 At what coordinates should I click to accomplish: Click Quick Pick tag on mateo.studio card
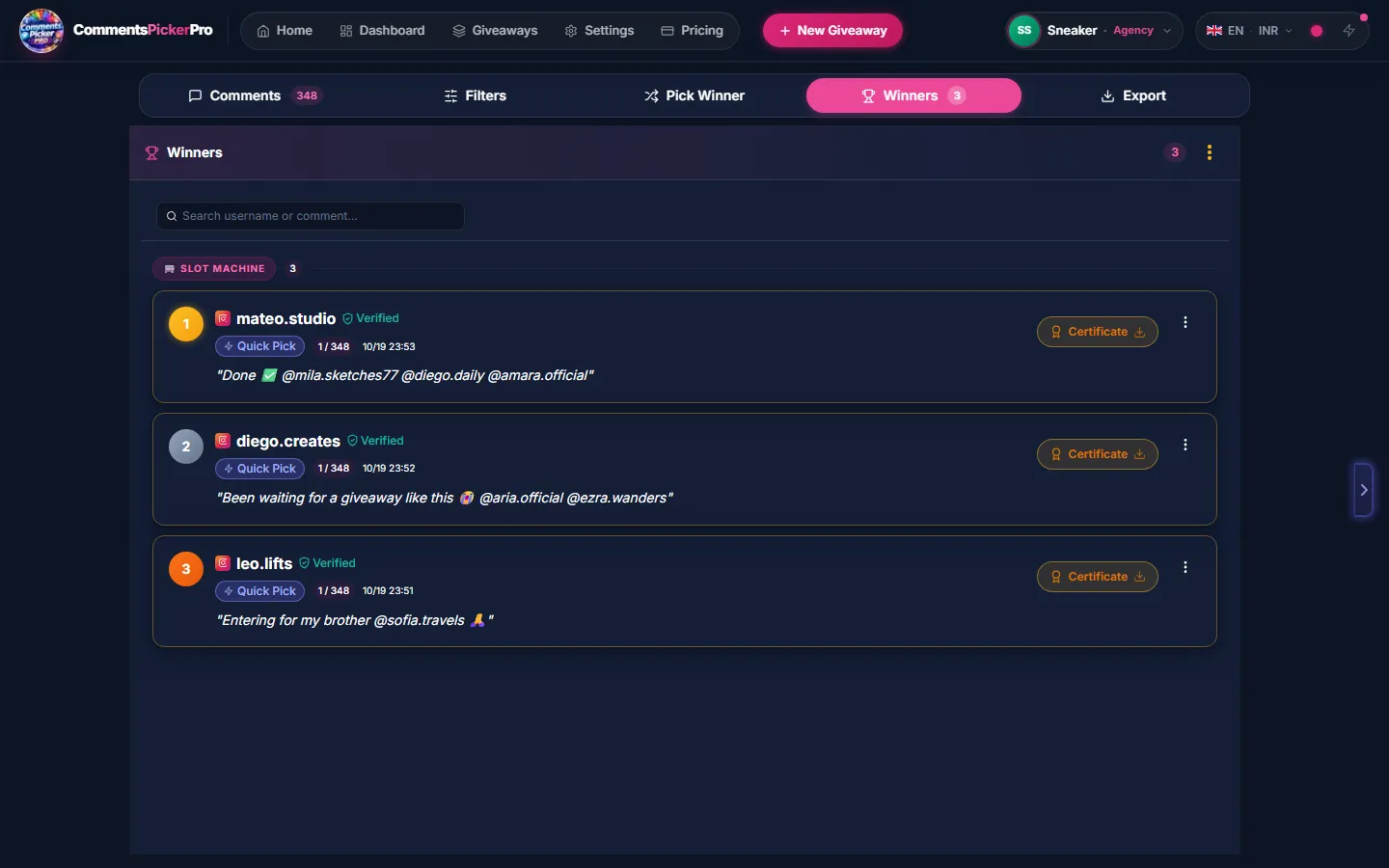point(259,346)
